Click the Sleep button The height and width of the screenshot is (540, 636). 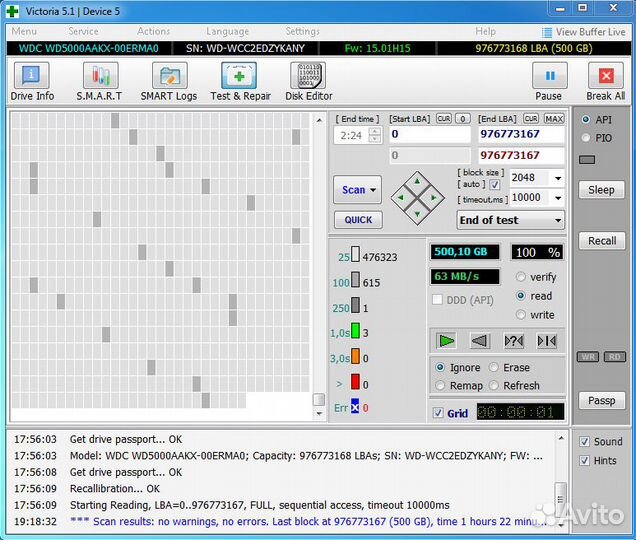pyautogui.click(x=602, y=189)
